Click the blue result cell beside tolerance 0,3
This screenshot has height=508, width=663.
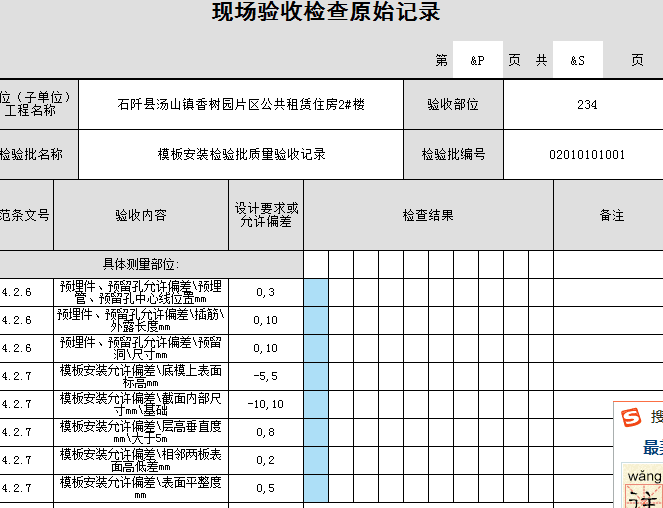[x=316, y=292]
